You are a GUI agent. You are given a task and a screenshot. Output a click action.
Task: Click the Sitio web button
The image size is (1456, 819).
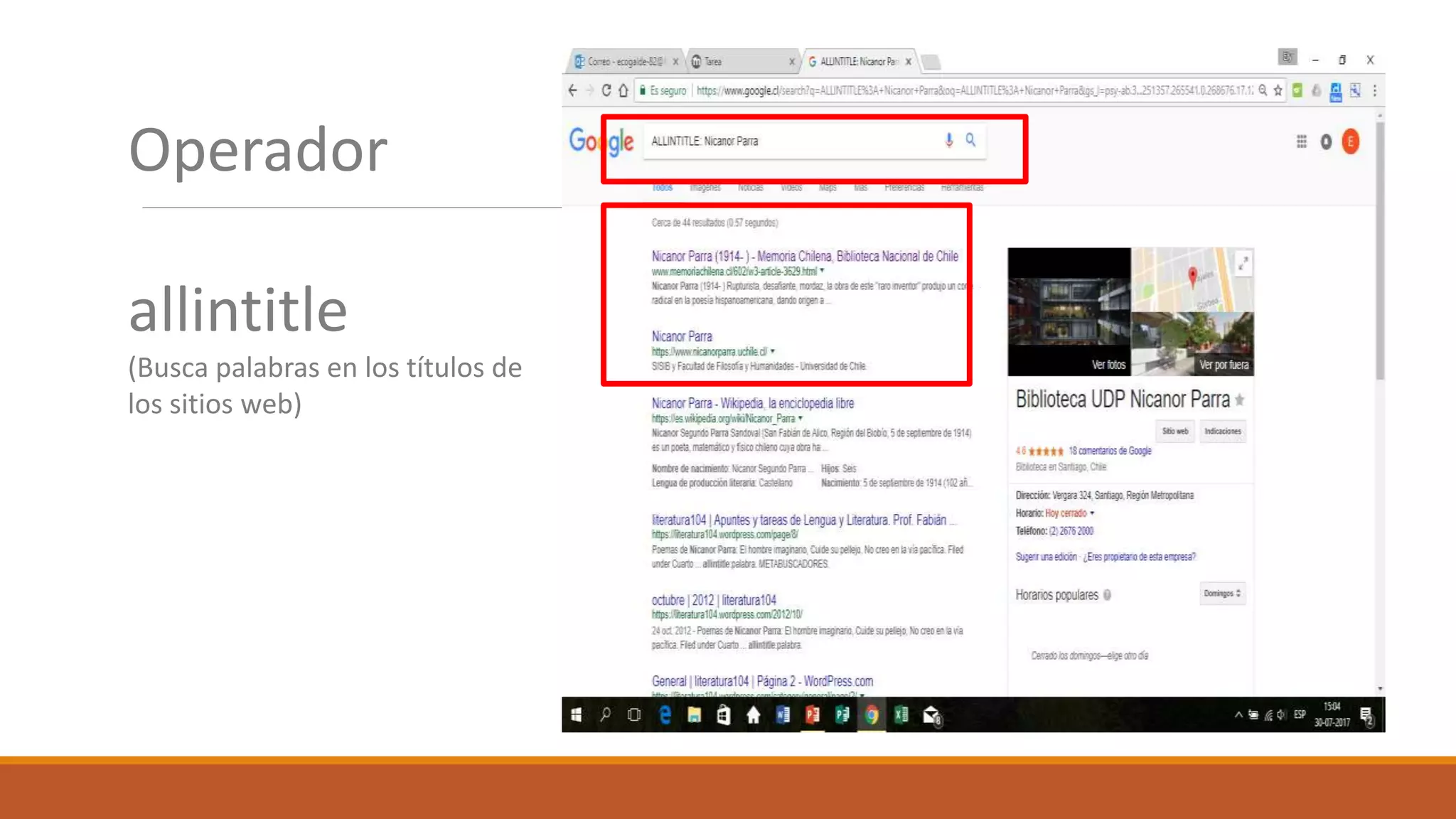(x=1175, y=432)
